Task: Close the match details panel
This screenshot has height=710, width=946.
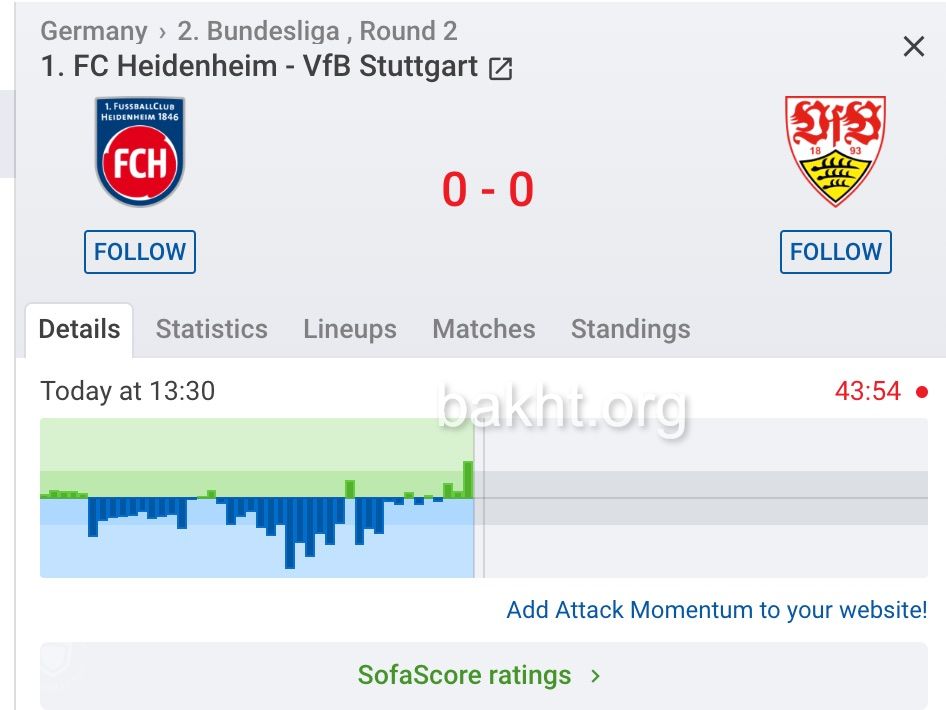Action: coord(913,46)
